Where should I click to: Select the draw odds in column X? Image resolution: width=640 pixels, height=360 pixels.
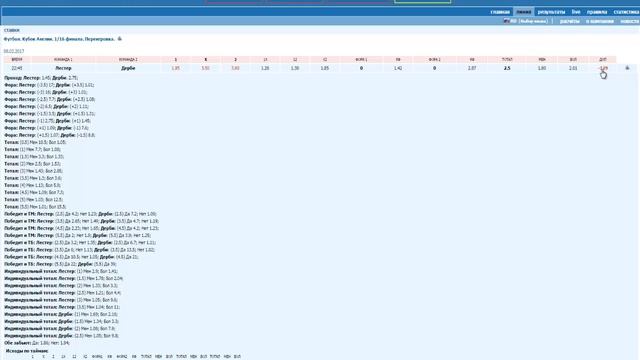[205, 68]
